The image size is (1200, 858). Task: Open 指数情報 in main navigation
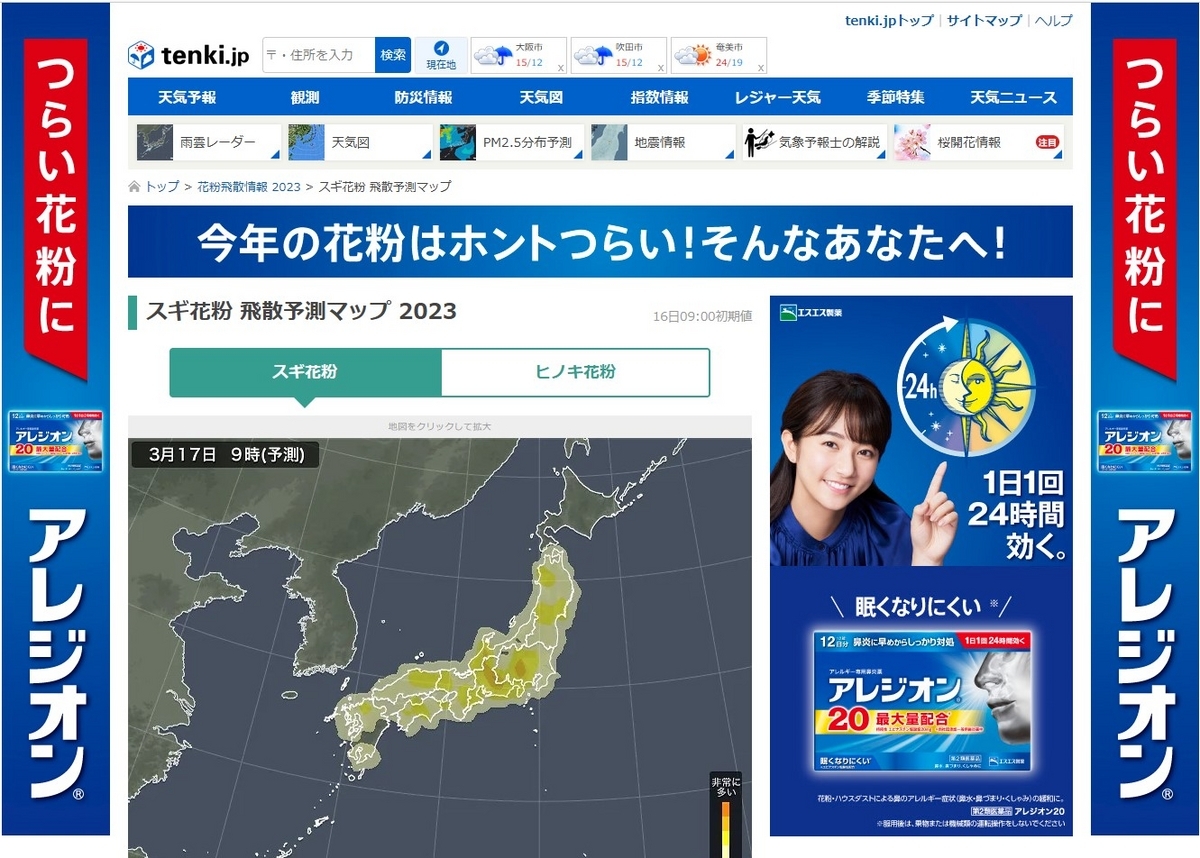(659, 97)
